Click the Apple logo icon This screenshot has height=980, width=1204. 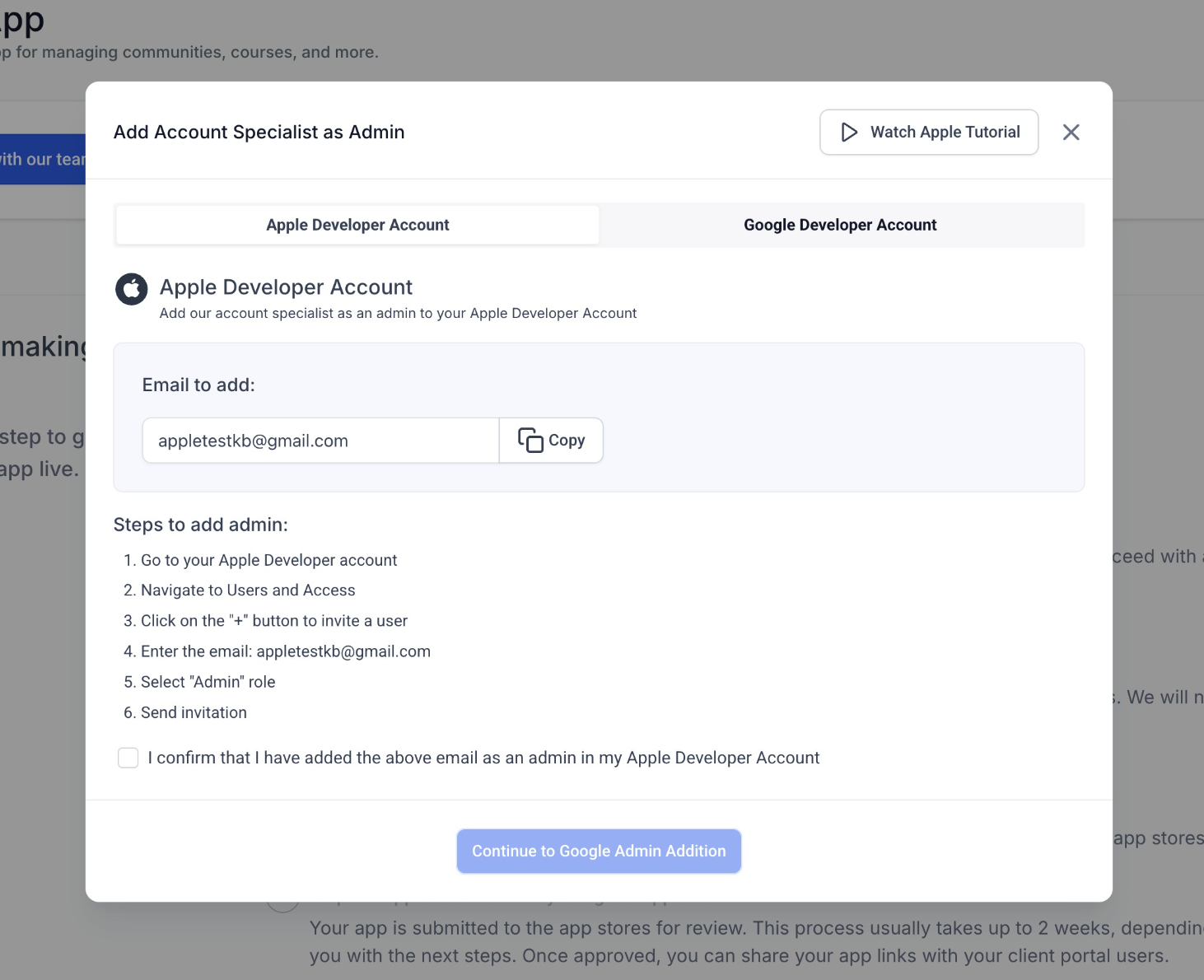tap(132, 289)
